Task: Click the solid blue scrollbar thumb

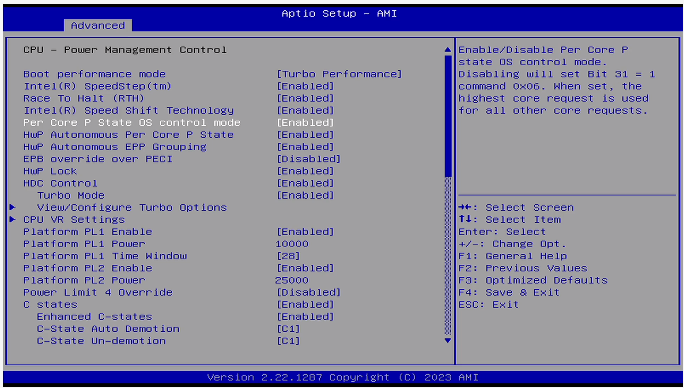Action: pyautogui.click(x=448, y=116)
